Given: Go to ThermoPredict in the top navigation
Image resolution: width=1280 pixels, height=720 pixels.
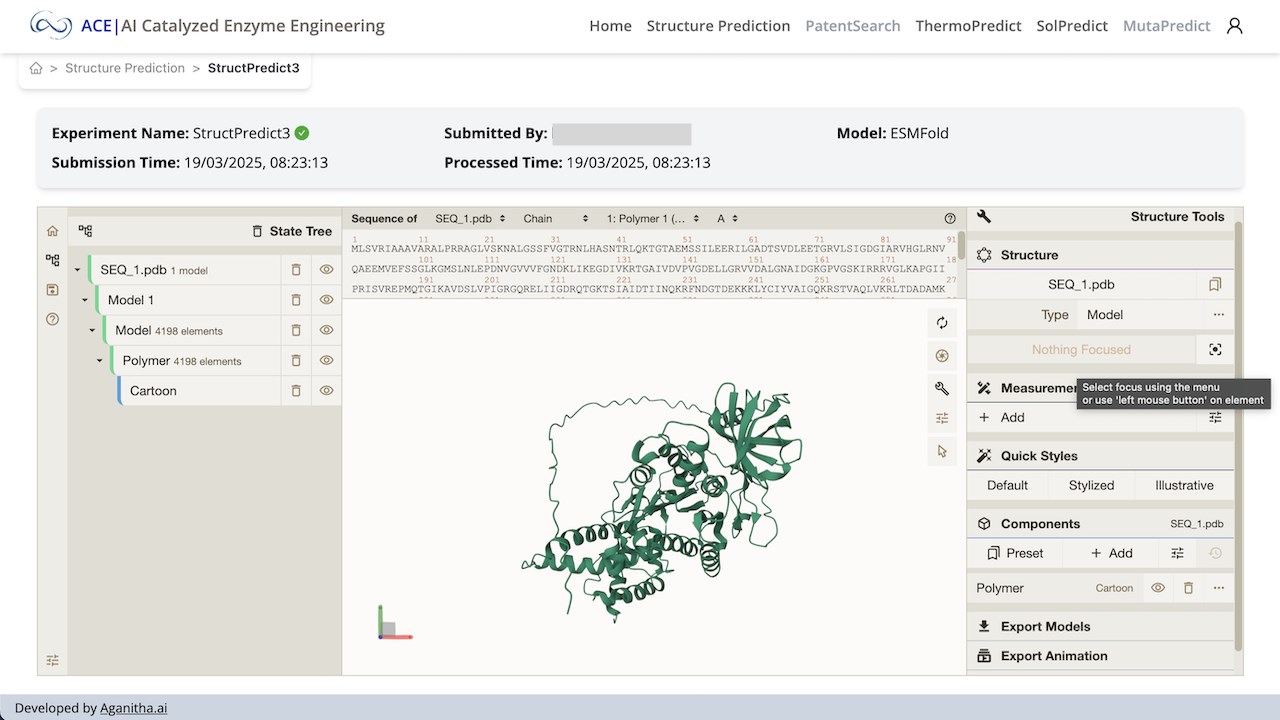Looking at the screenshot, I should coord(968,26).
